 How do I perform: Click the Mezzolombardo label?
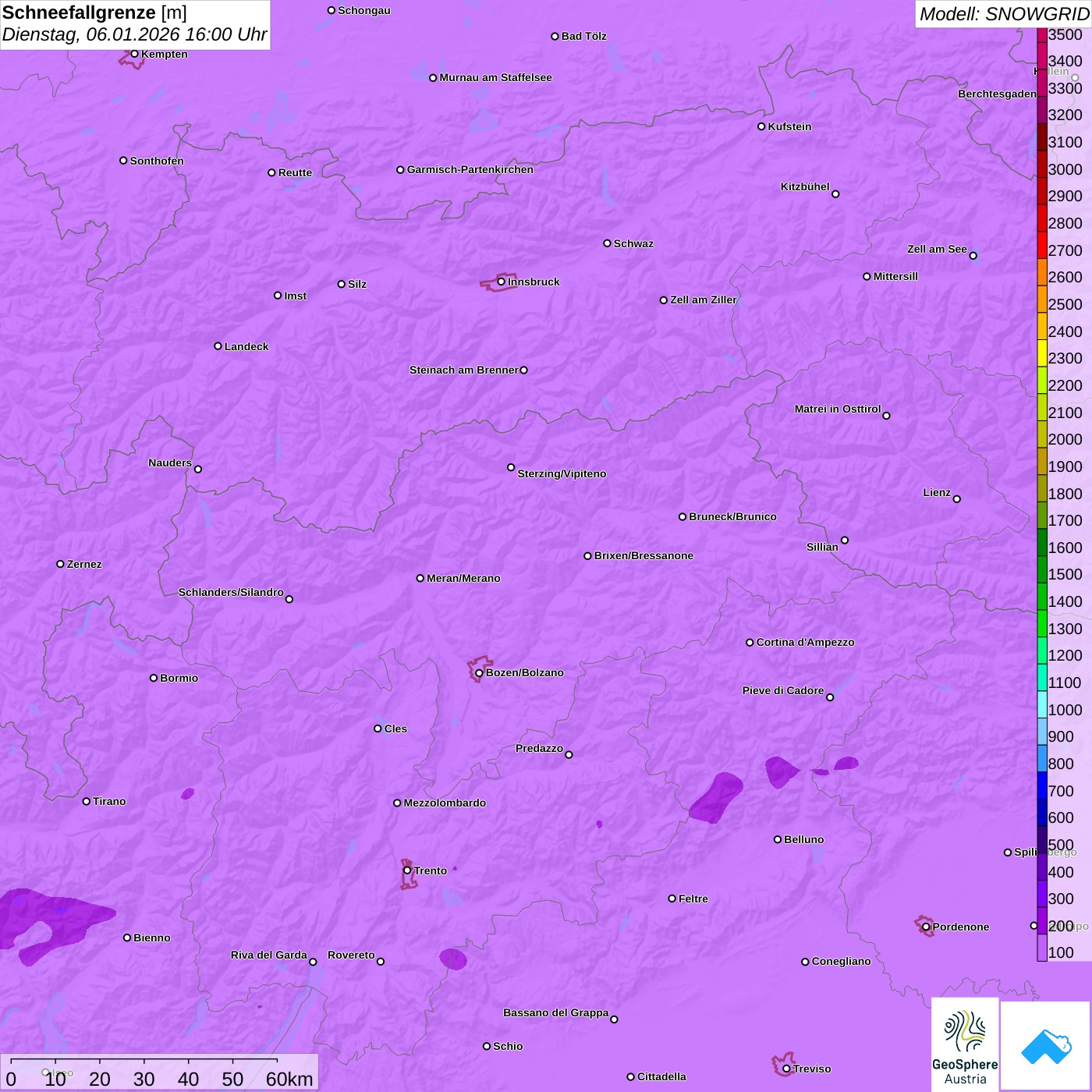coord(445,803)
